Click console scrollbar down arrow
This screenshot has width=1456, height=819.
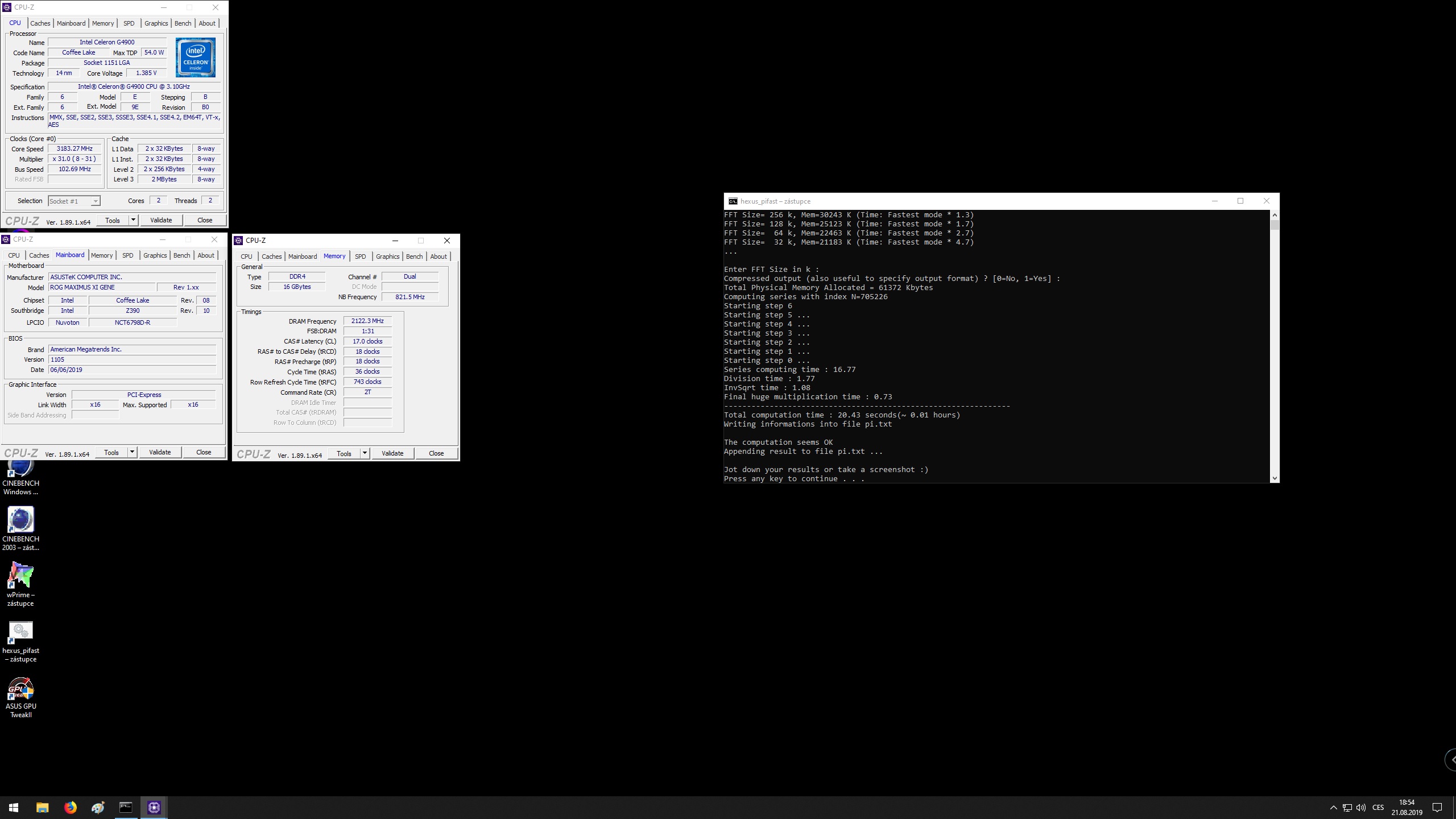pyautogui.click(x=1275, y=478)
